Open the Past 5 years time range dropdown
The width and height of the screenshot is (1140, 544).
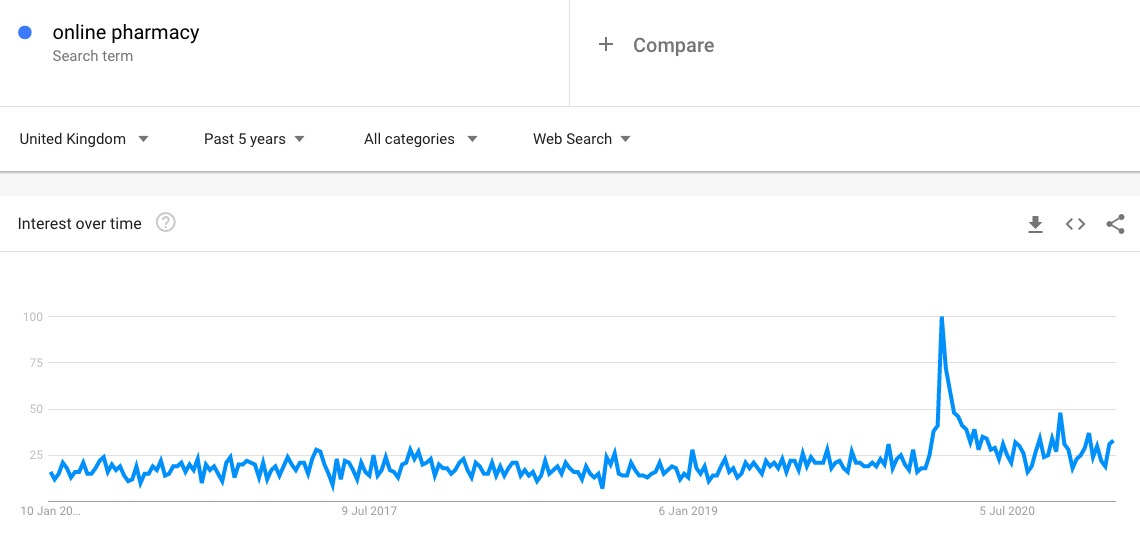(254, 139)
